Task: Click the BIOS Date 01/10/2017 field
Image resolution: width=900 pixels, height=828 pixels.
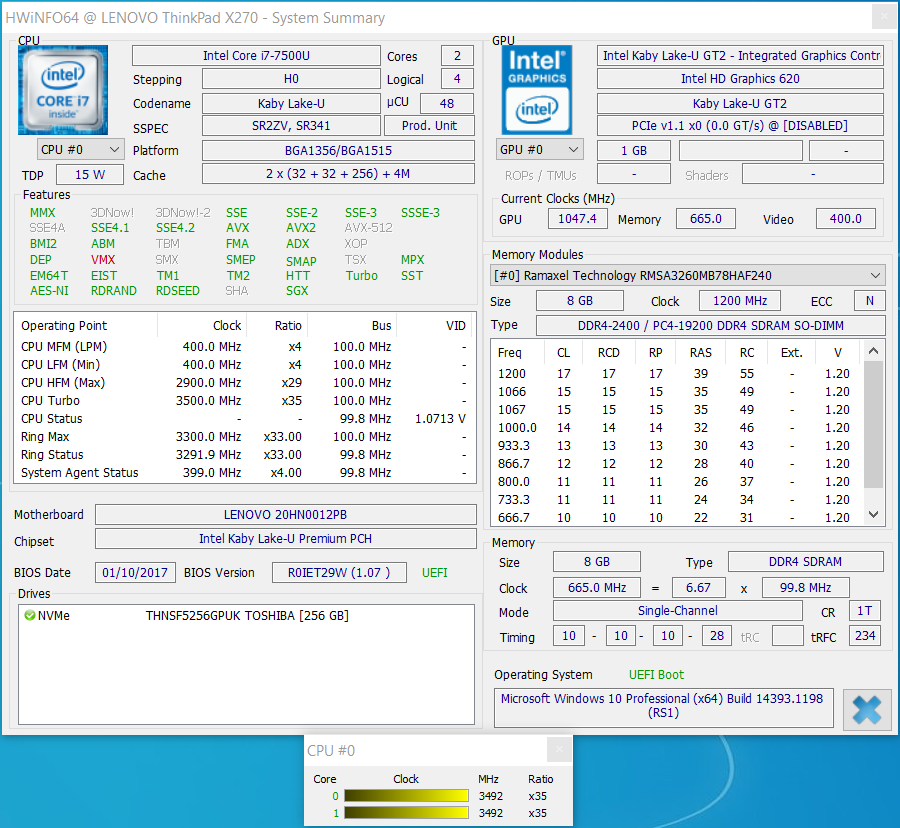Action: pos(135,573)
